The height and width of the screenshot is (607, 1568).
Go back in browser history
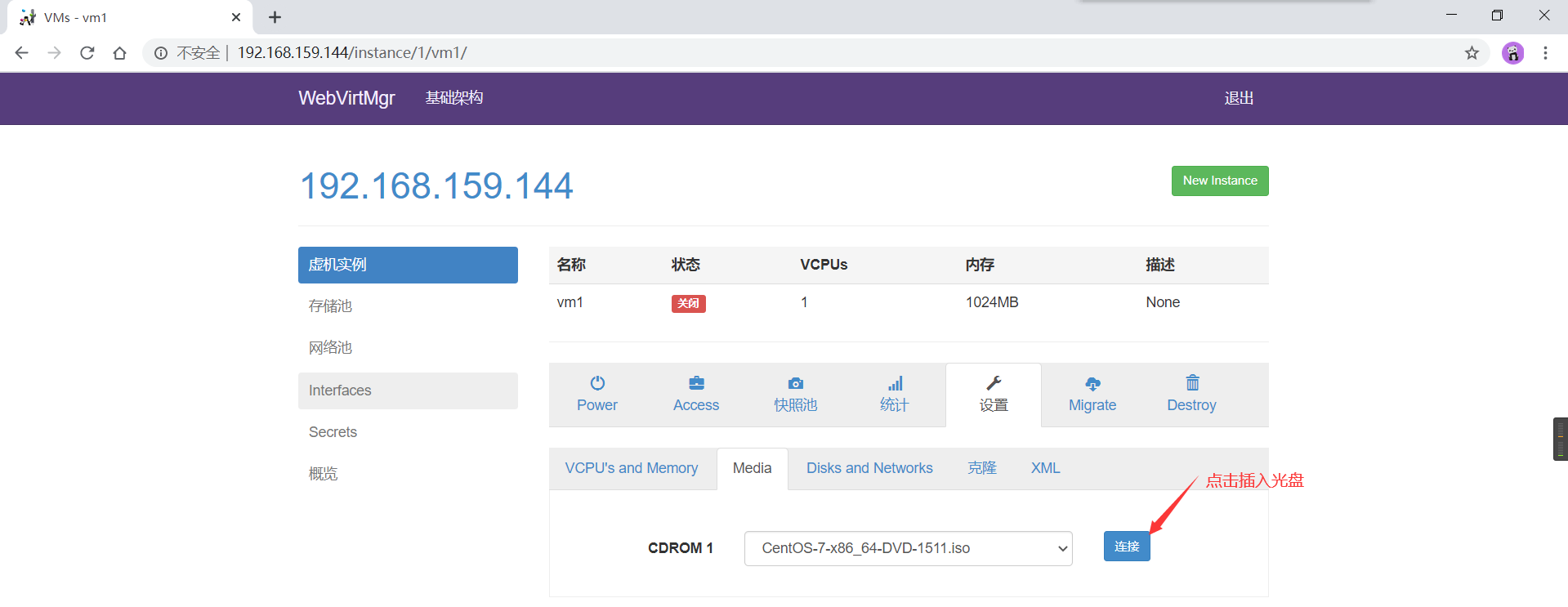[x=22, y=53]
